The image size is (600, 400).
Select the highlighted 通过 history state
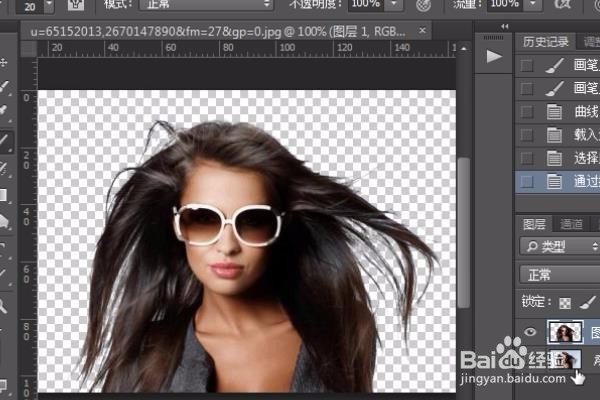[558, 181]
